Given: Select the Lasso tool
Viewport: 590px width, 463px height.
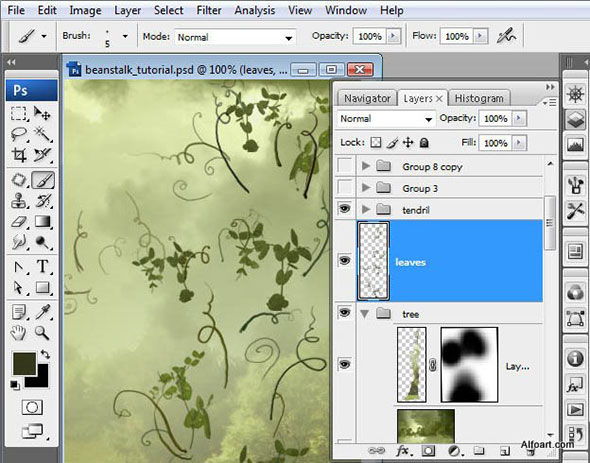Looking at the screenshot, I should pyautogui.click(x=19, y=134).
